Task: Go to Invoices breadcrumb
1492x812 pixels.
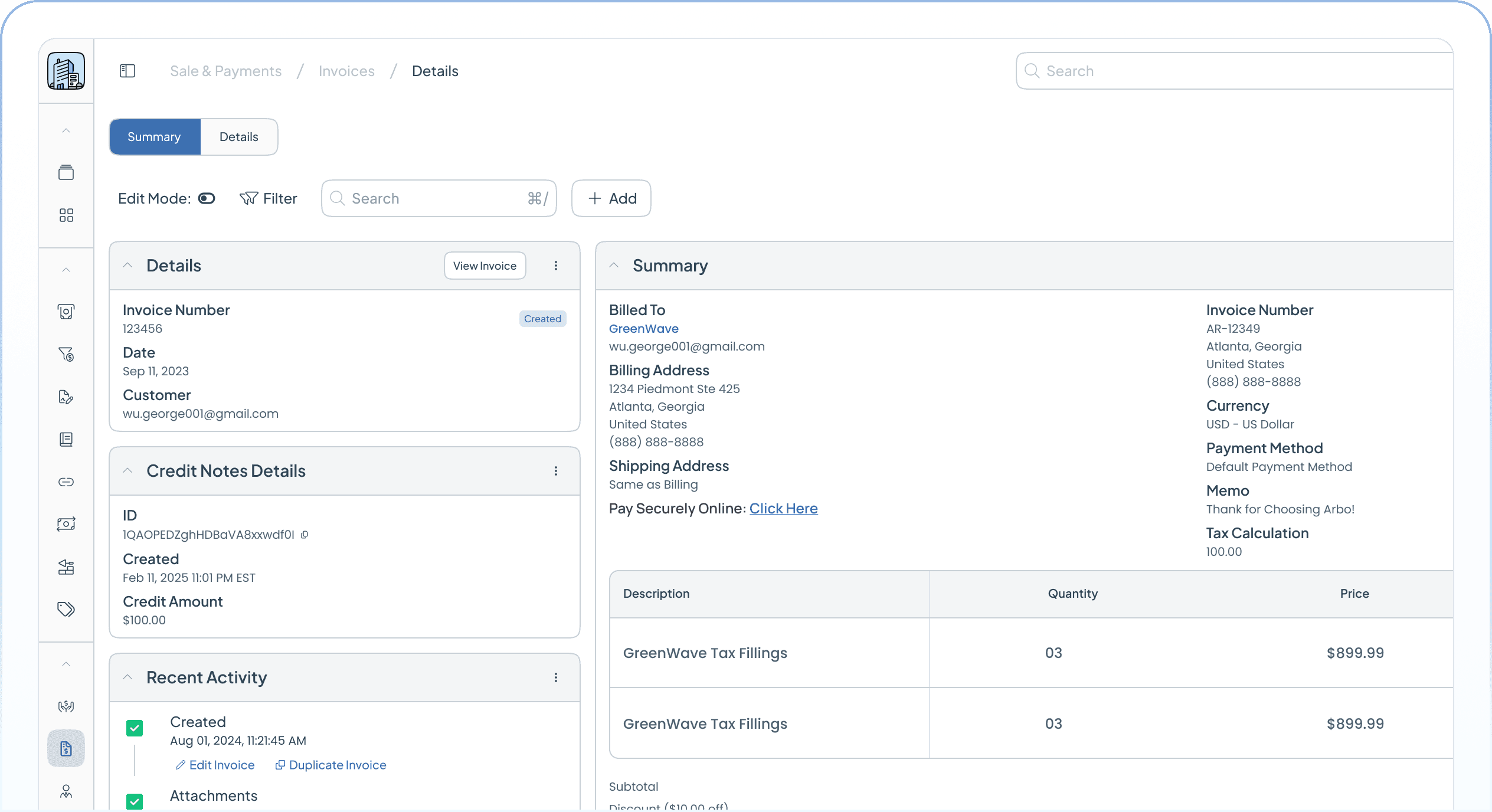Action: click(x=346, y=71)
